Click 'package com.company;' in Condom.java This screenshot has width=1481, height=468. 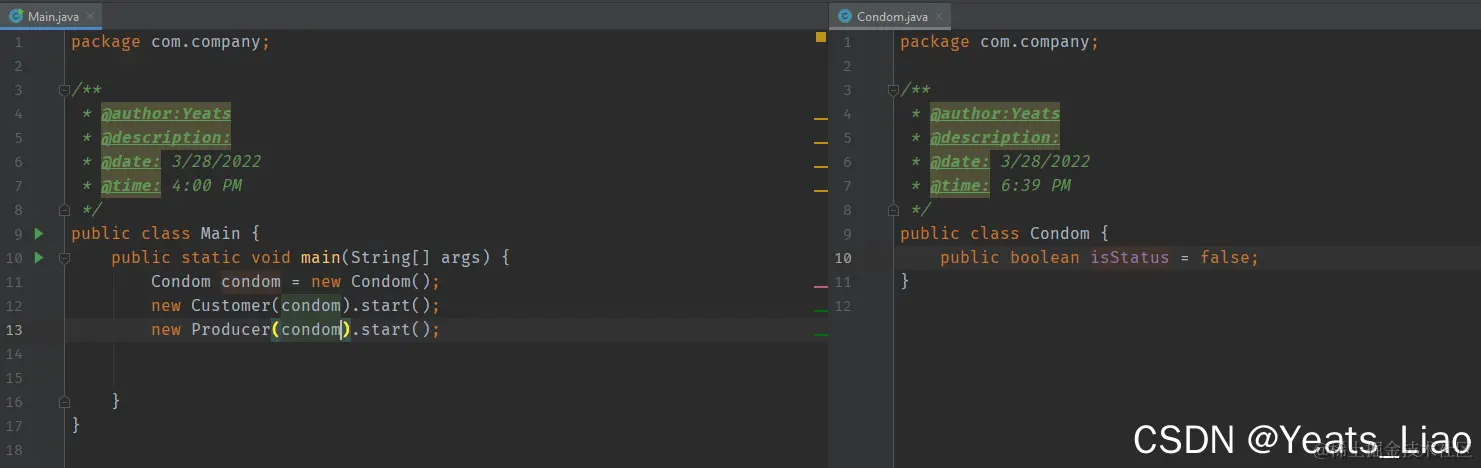[x=999, y=41]
